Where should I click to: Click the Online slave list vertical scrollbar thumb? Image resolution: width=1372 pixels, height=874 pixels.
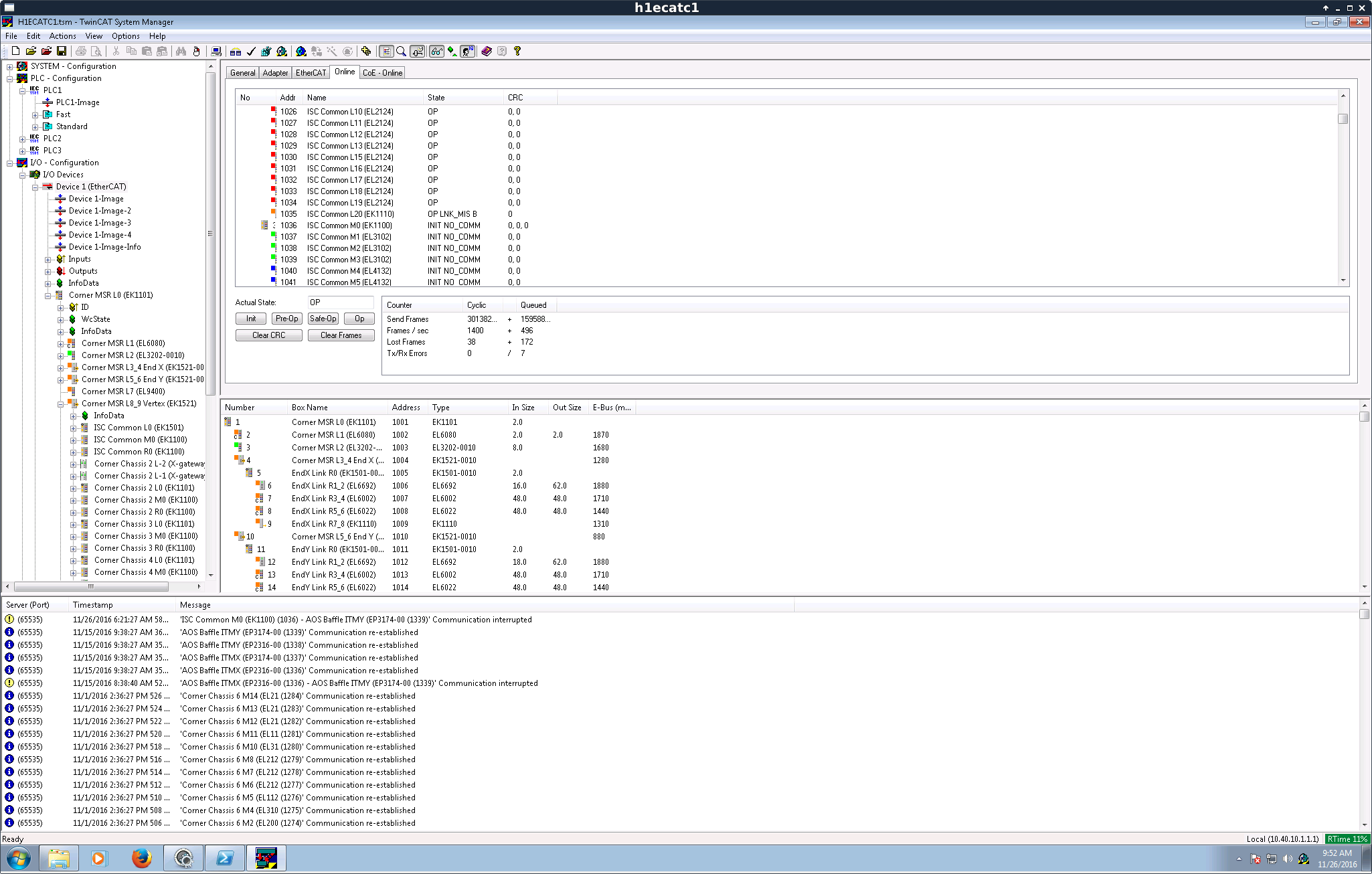coord(1343,119)
